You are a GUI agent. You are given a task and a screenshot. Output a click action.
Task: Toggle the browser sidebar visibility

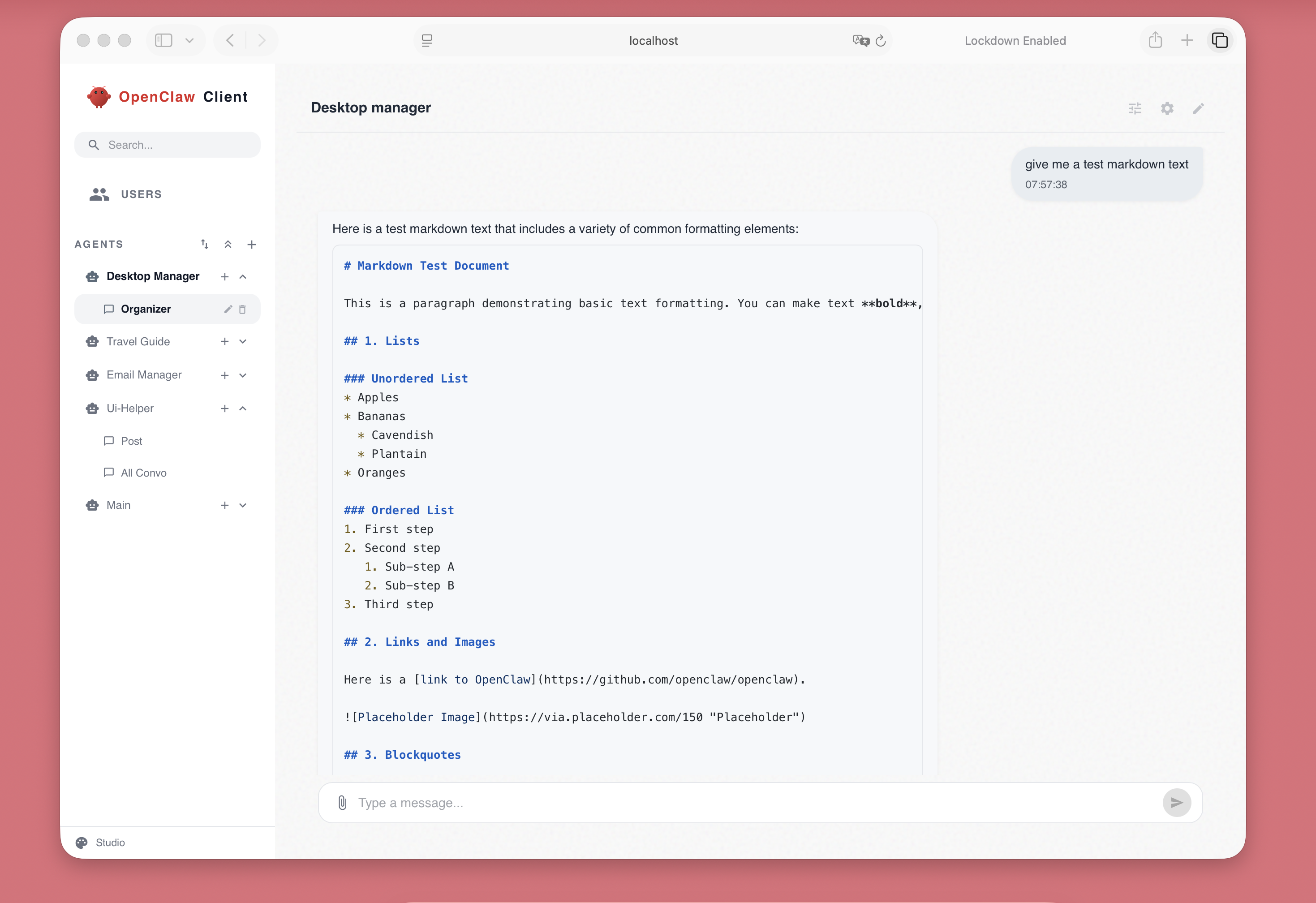(x=163, y=39)
